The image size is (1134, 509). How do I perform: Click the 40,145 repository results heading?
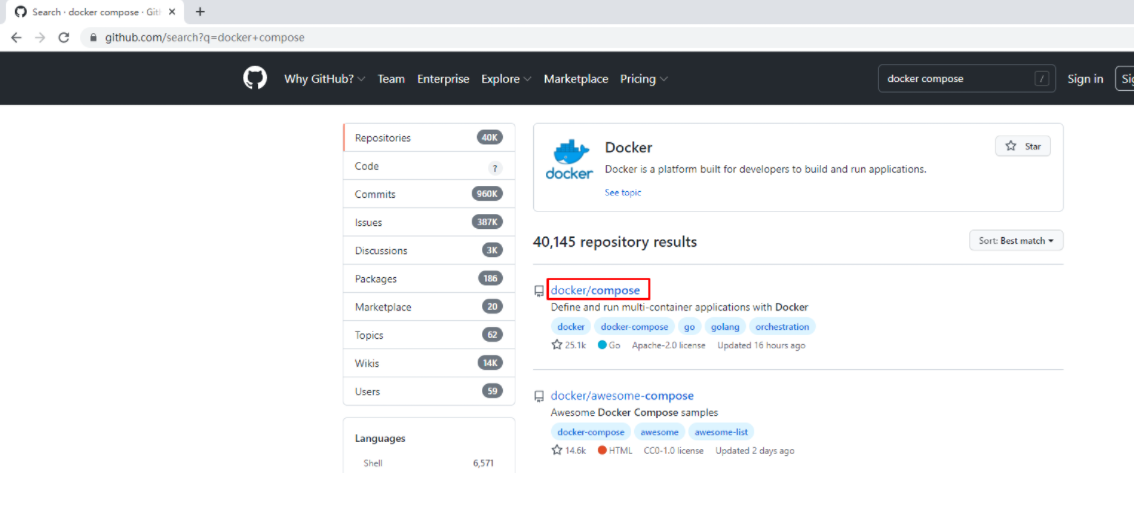615,241
